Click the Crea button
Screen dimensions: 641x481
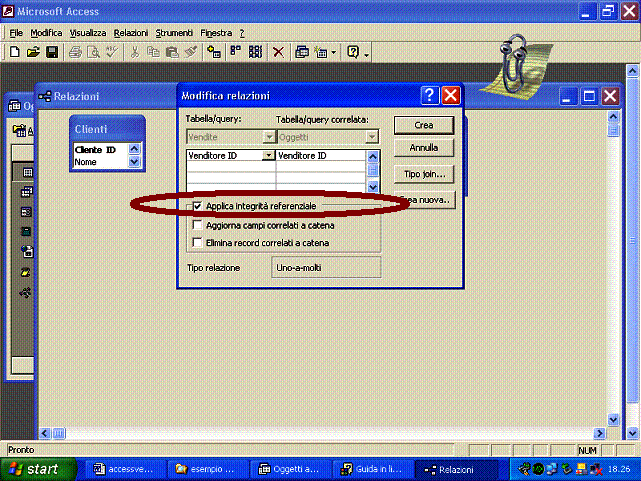click(424, 125)
